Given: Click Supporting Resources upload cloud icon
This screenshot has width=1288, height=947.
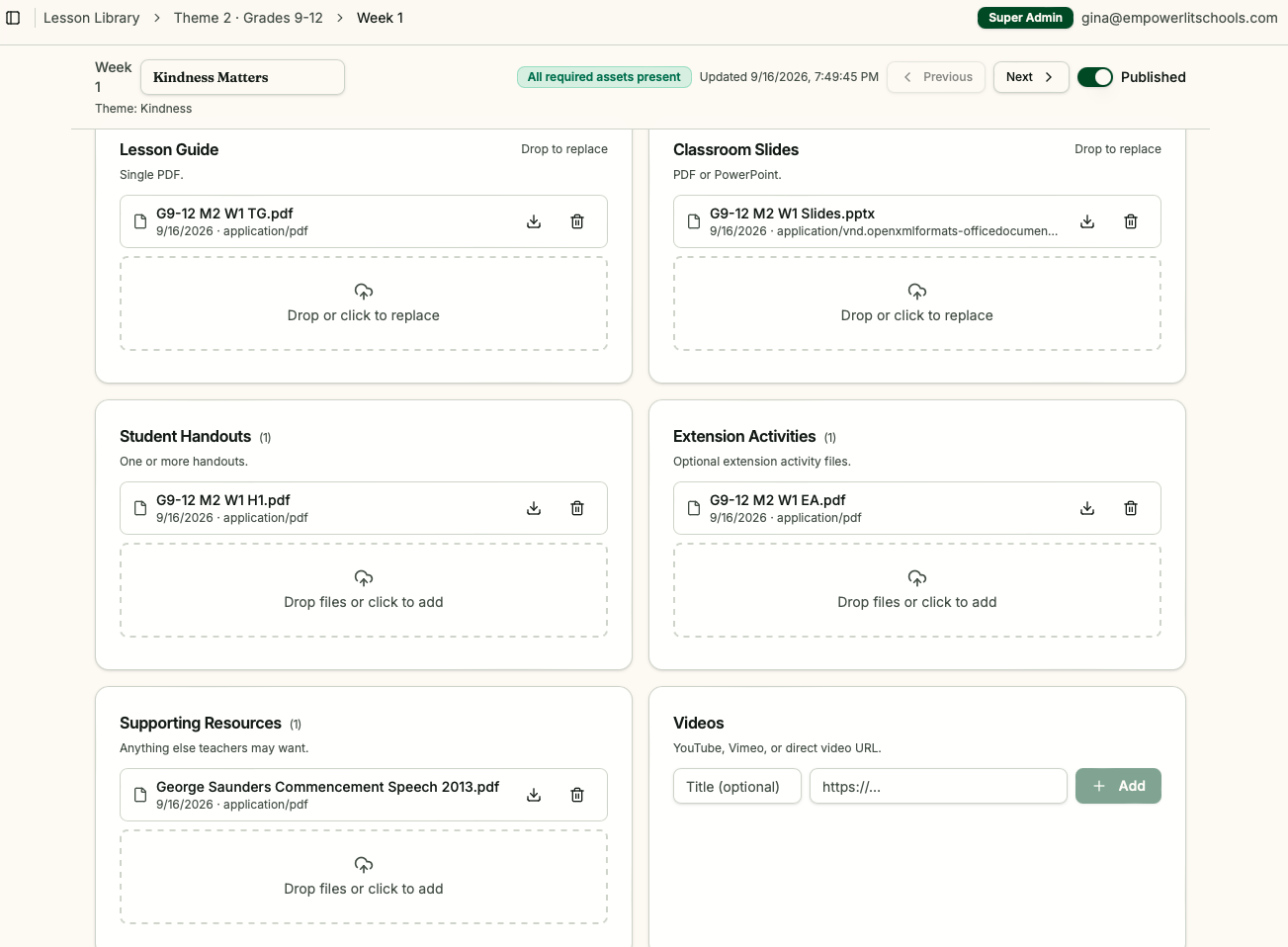Looking at the screenshot, I should (x=364, y=865).
